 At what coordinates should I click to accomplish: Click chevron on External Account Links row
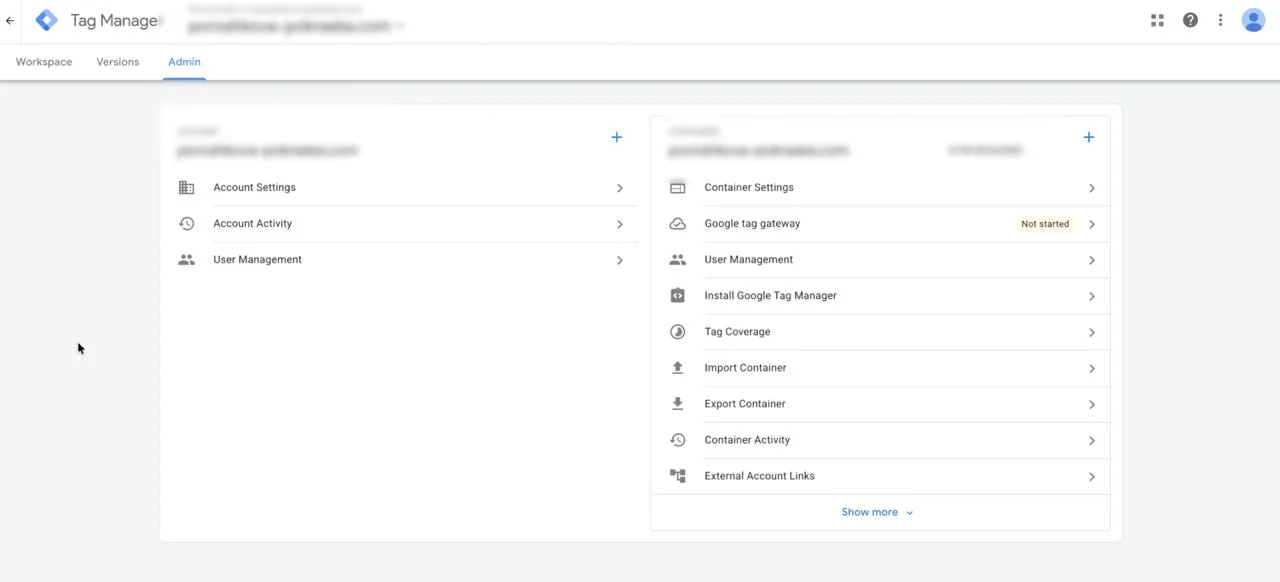1091,477
